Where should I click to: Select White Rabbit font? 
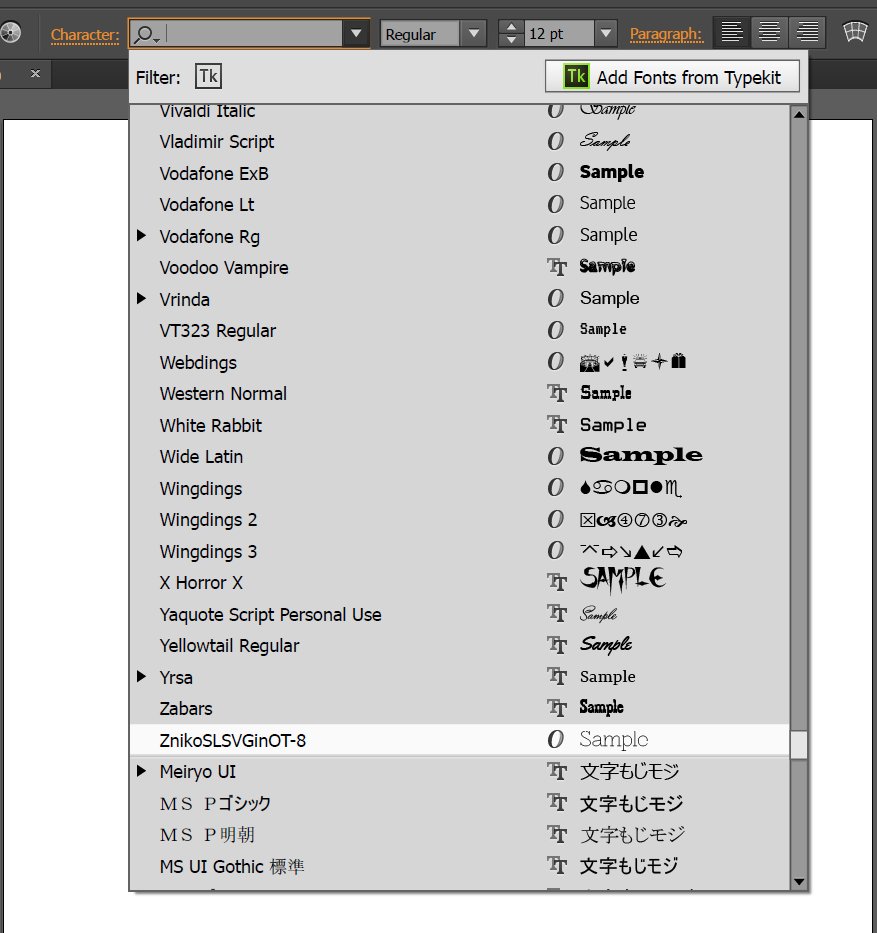tap(459, 425)
